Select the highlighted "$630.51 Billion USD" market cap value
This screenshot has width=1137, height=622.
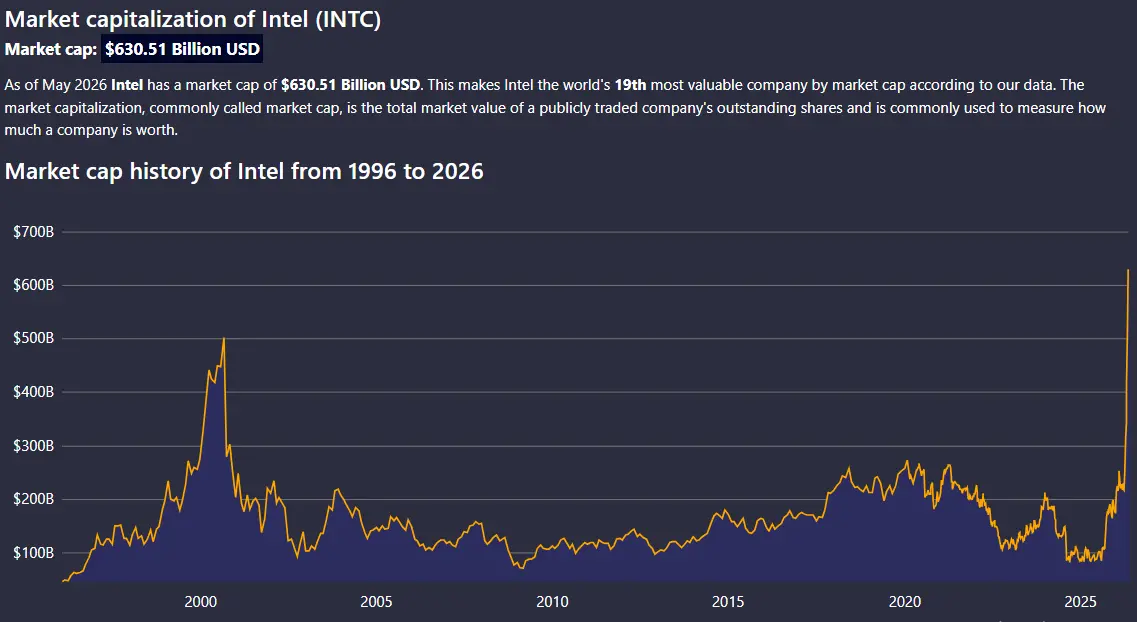[182, 49]
